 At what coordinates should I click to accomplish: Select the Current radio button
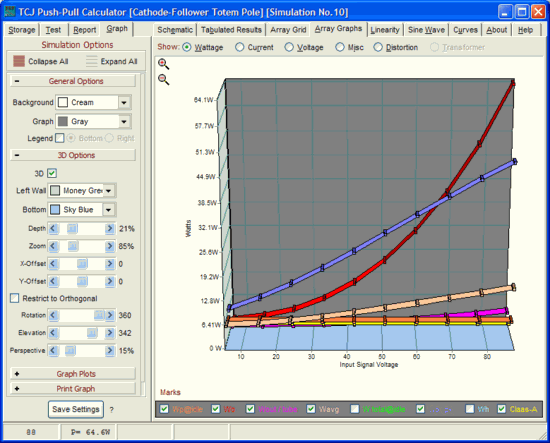click(x=240, y=47)
